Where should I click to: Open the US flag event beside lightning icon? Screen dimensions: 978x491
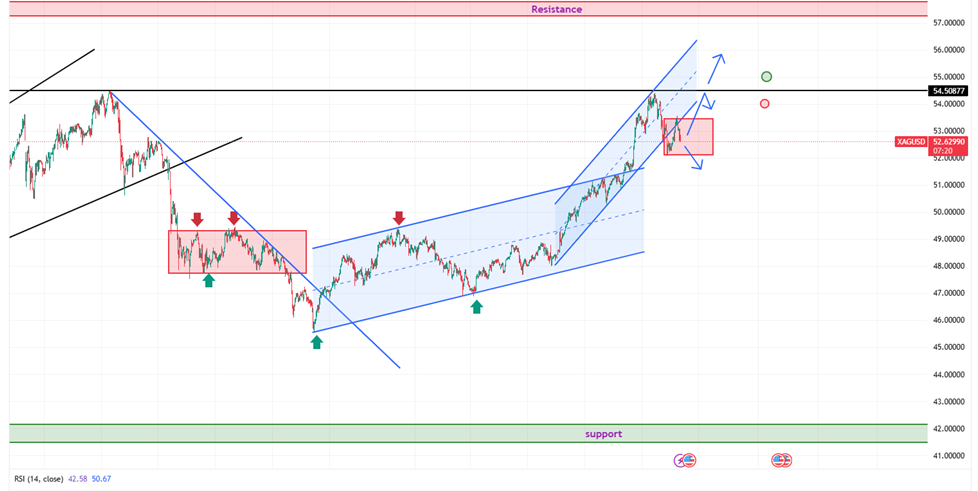[689, 460]
